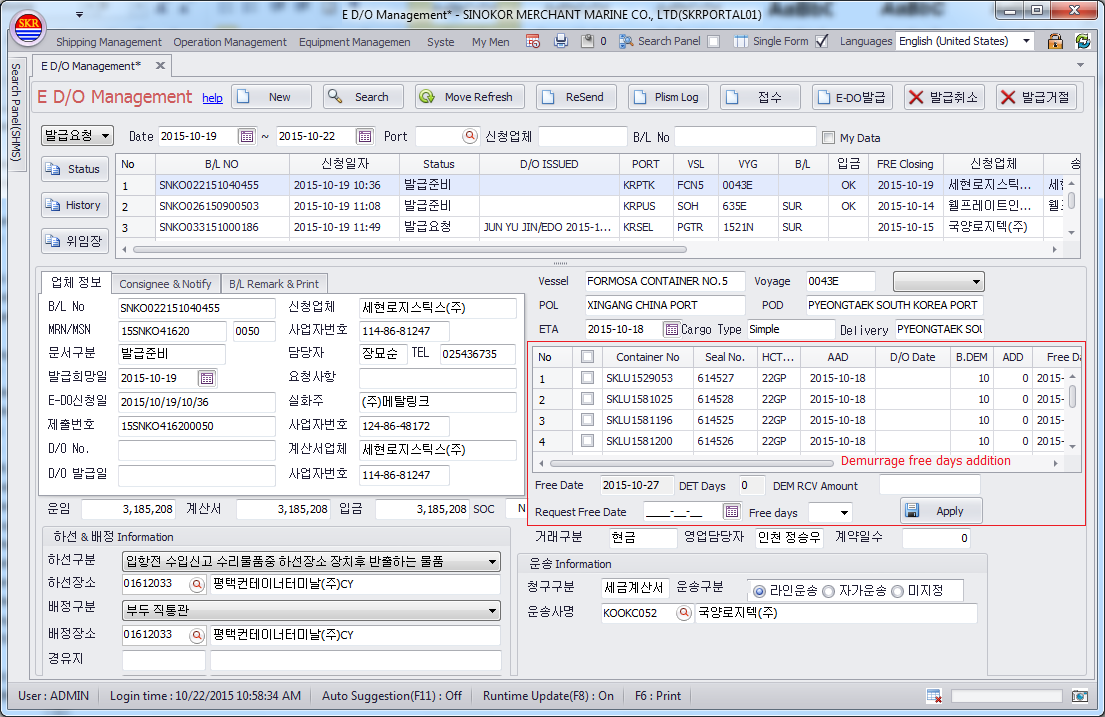Open the My Menu menu

[x=490, y=42]
